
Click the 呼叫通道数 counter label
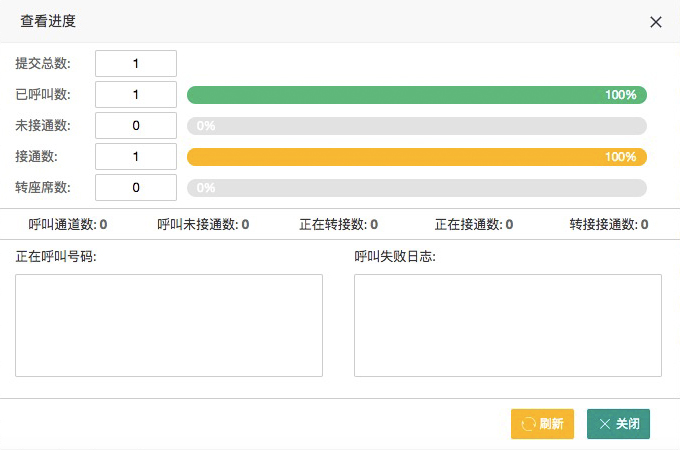(68, 224)
